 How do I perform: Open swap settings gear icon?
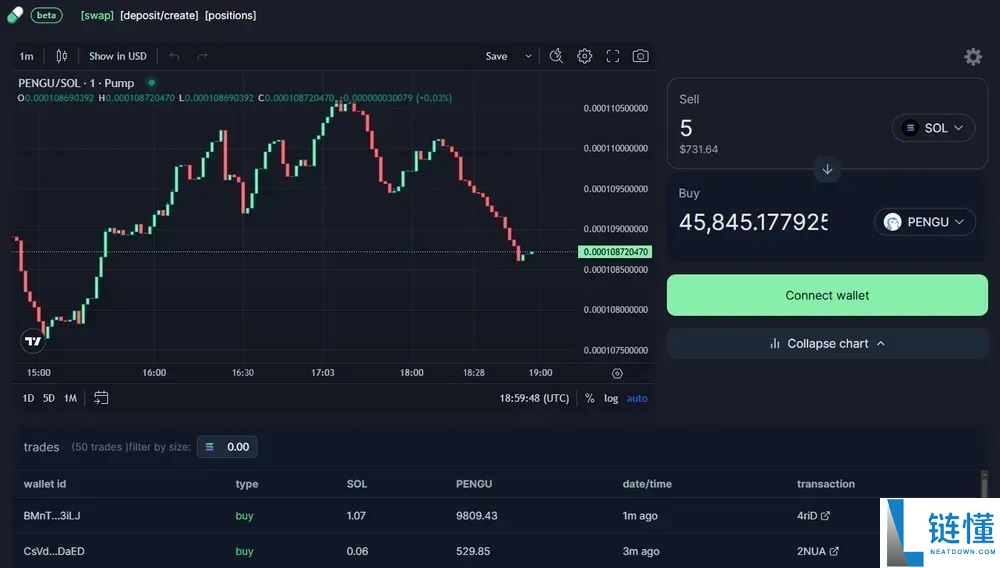pos(973,57)
